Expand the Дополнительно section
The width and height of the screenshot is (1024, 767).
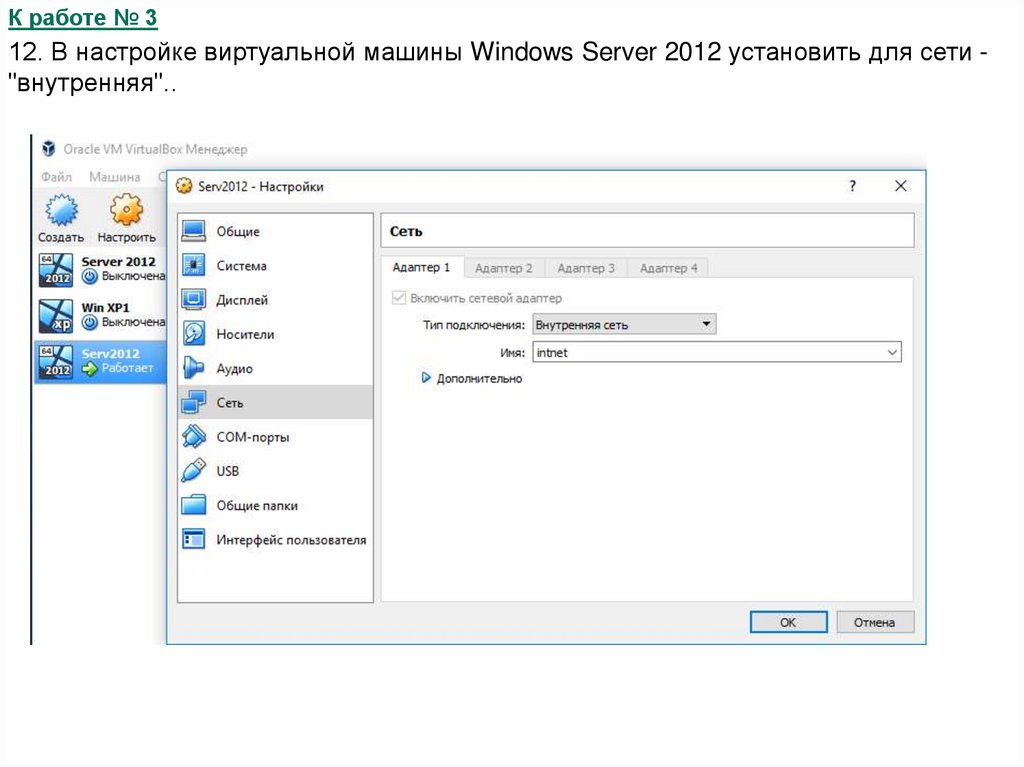pyautogui.click(x=427, y=379)
